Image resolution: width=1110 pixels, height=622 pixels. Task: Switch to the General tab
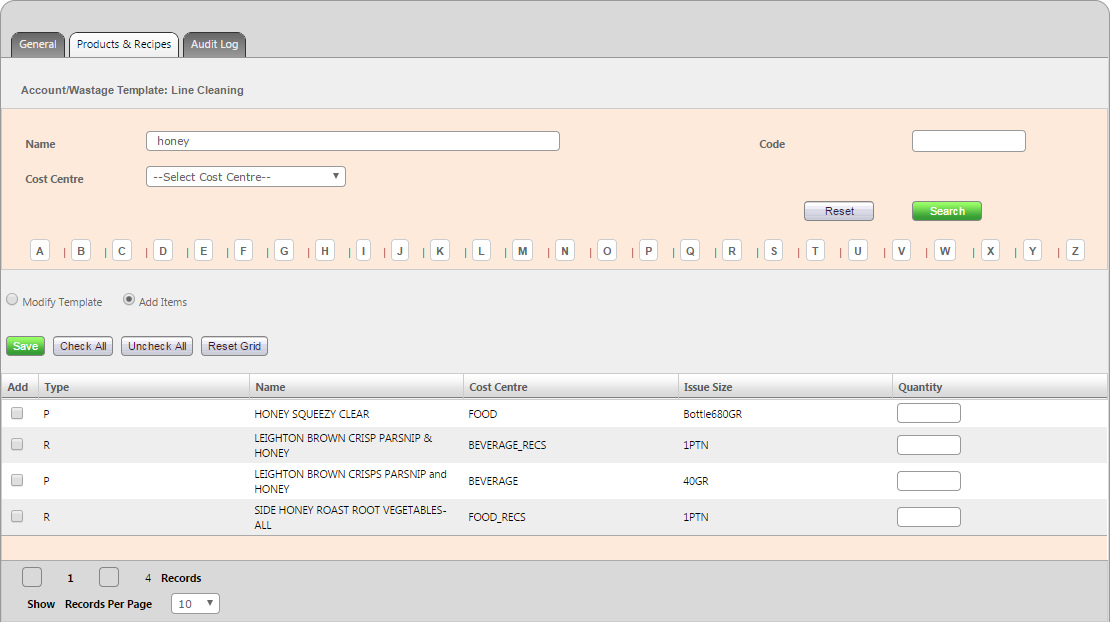(x=38, y=45)
